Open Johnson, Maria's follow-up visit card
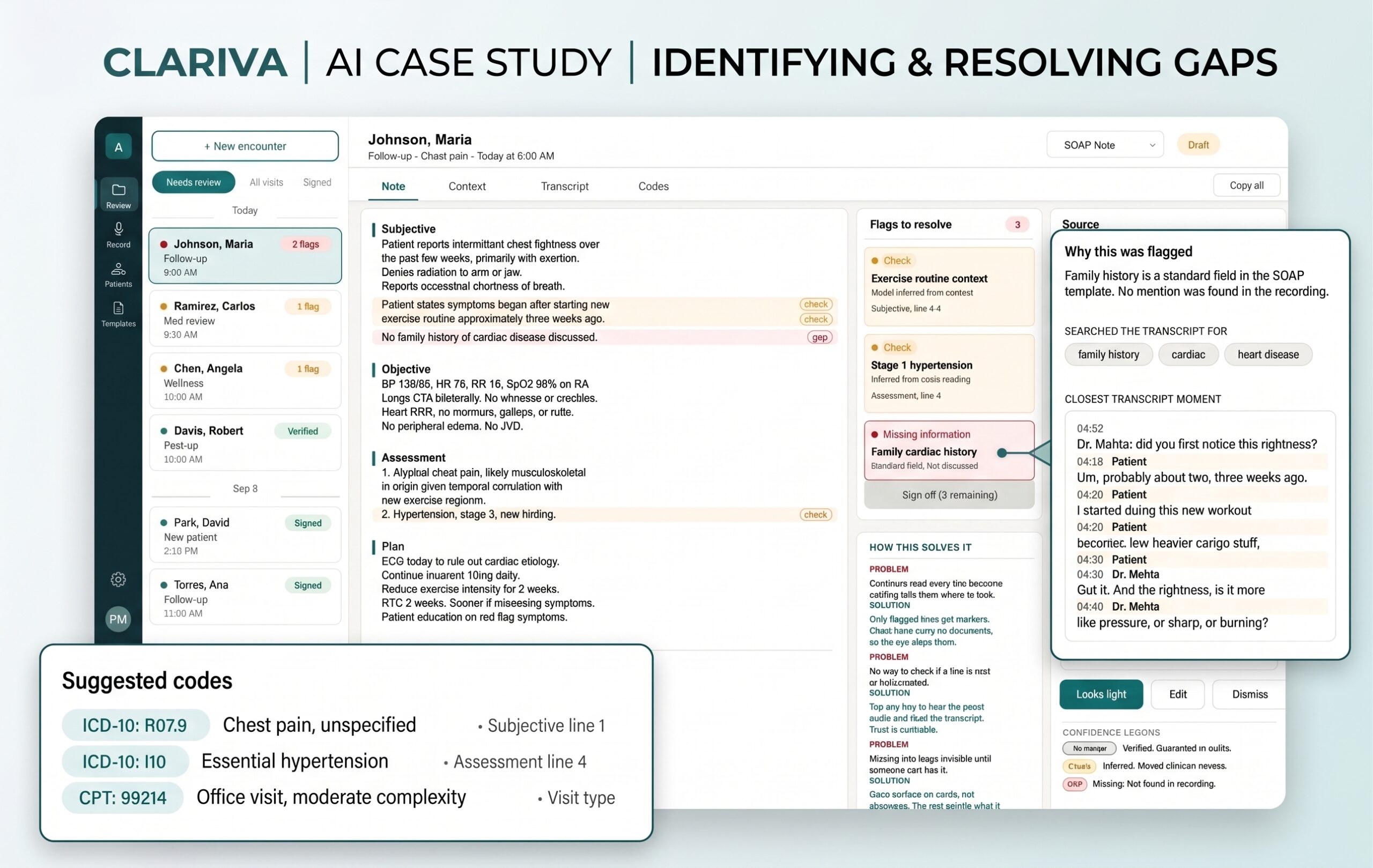Screen dimensions: 1373x868 pos(245,256)
